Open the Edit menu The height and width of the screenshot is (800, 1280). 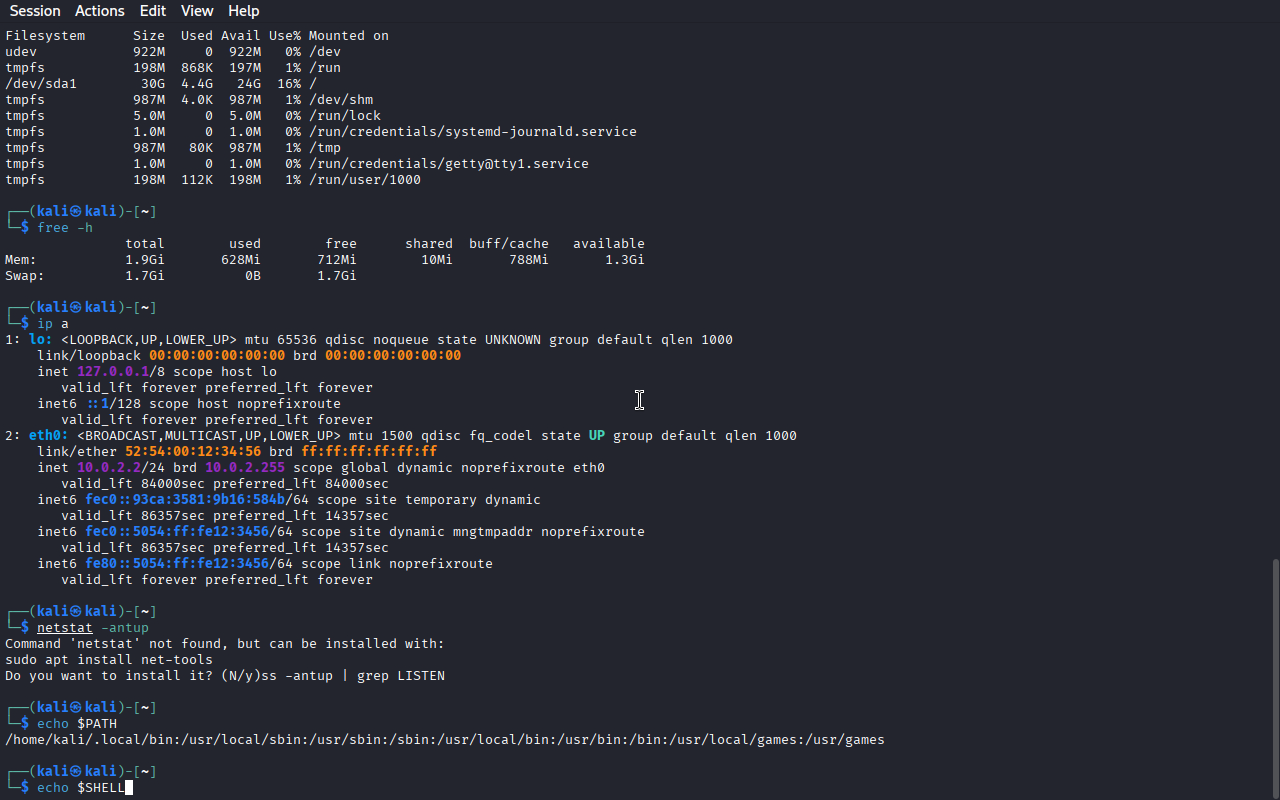coord(153,11)
